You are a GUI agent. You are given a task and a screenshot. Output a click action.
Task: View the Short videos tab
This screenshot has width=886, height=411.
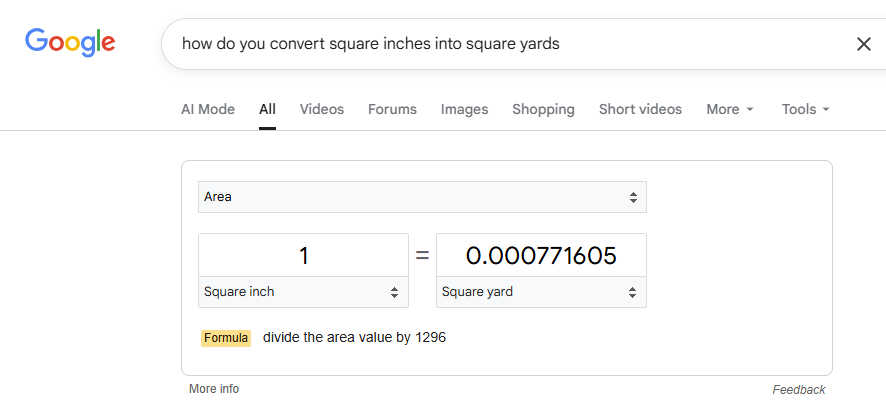pos(640,109)
